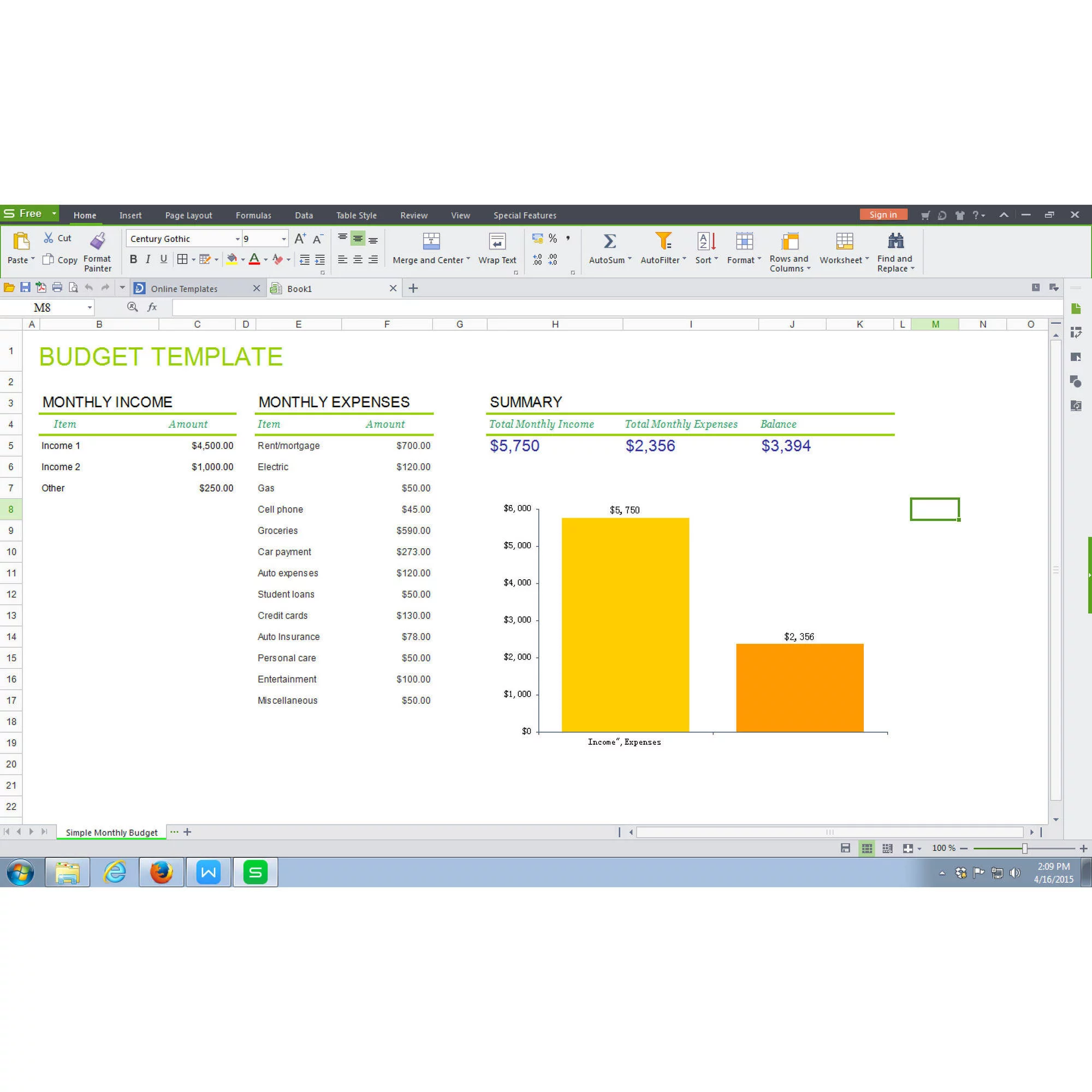The height and width of the screenshot is (1092, 1092).
Task: Open the Rows and Columns dropdown
Action: 789,248
